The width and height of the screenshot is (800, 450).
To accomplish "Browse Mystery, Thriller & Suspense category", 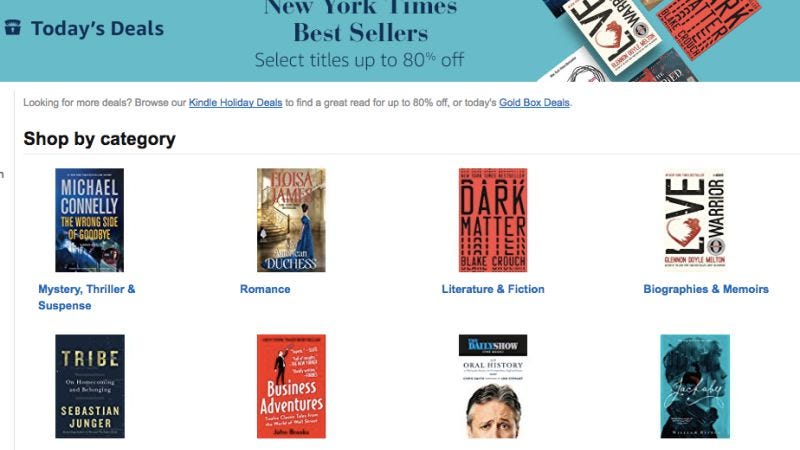I will pos(87,297).
